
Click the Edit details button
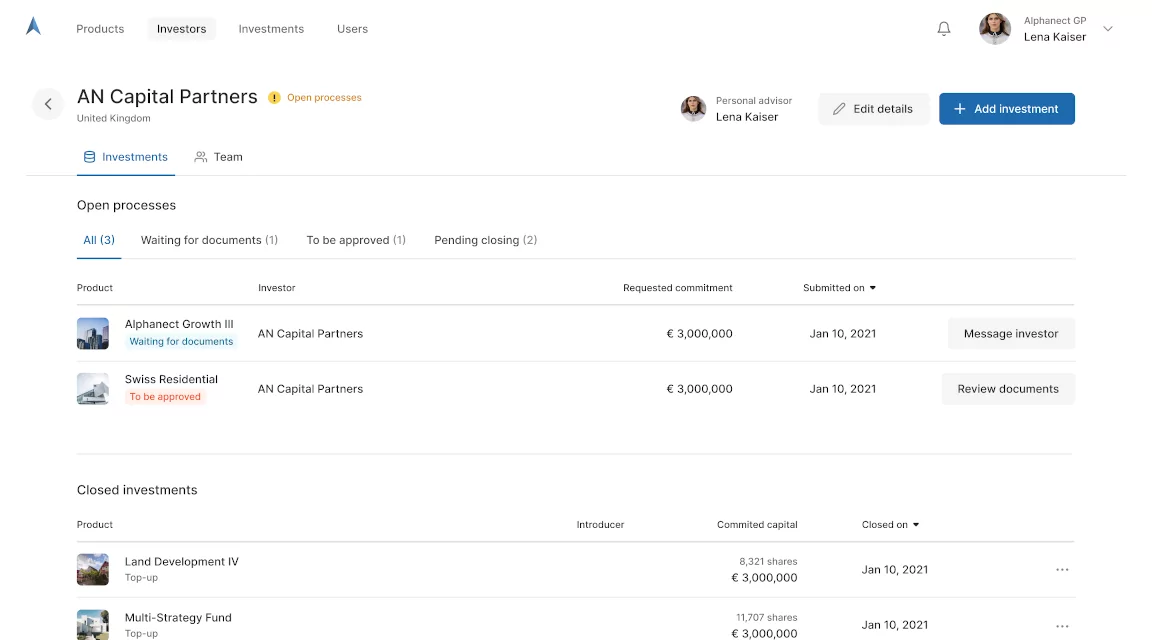[874, 109]
